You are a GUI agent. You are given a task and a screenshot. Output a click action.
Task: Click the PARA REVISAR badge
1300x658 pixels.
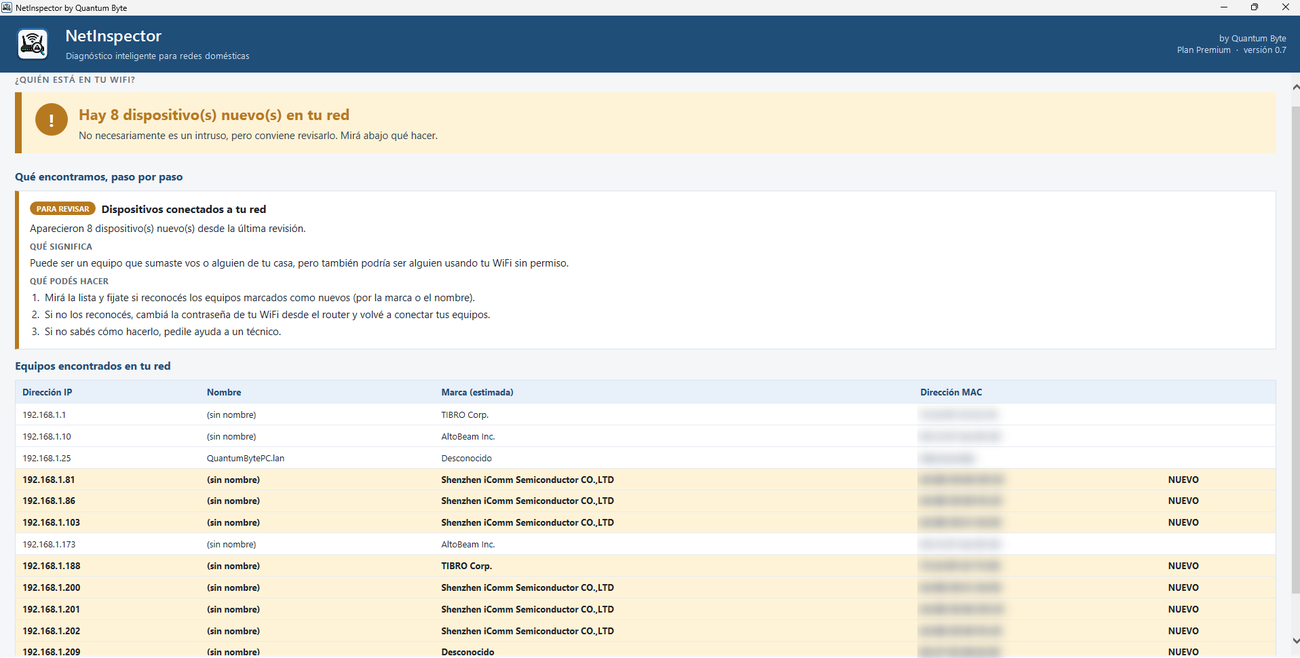pyautogui.click(x=62, y=209)
